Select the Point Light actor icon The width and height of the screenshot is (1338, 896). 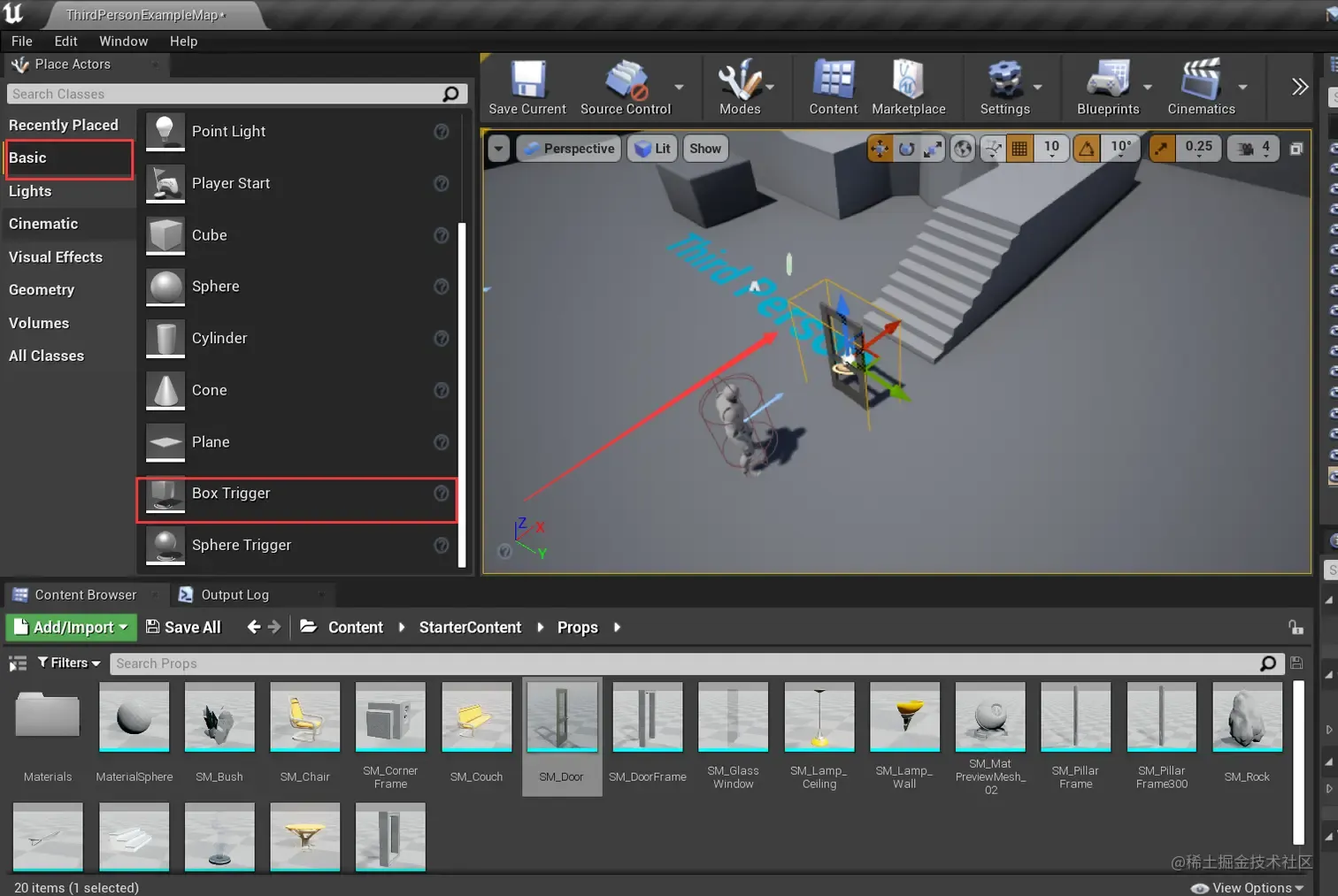click(165, 132)
